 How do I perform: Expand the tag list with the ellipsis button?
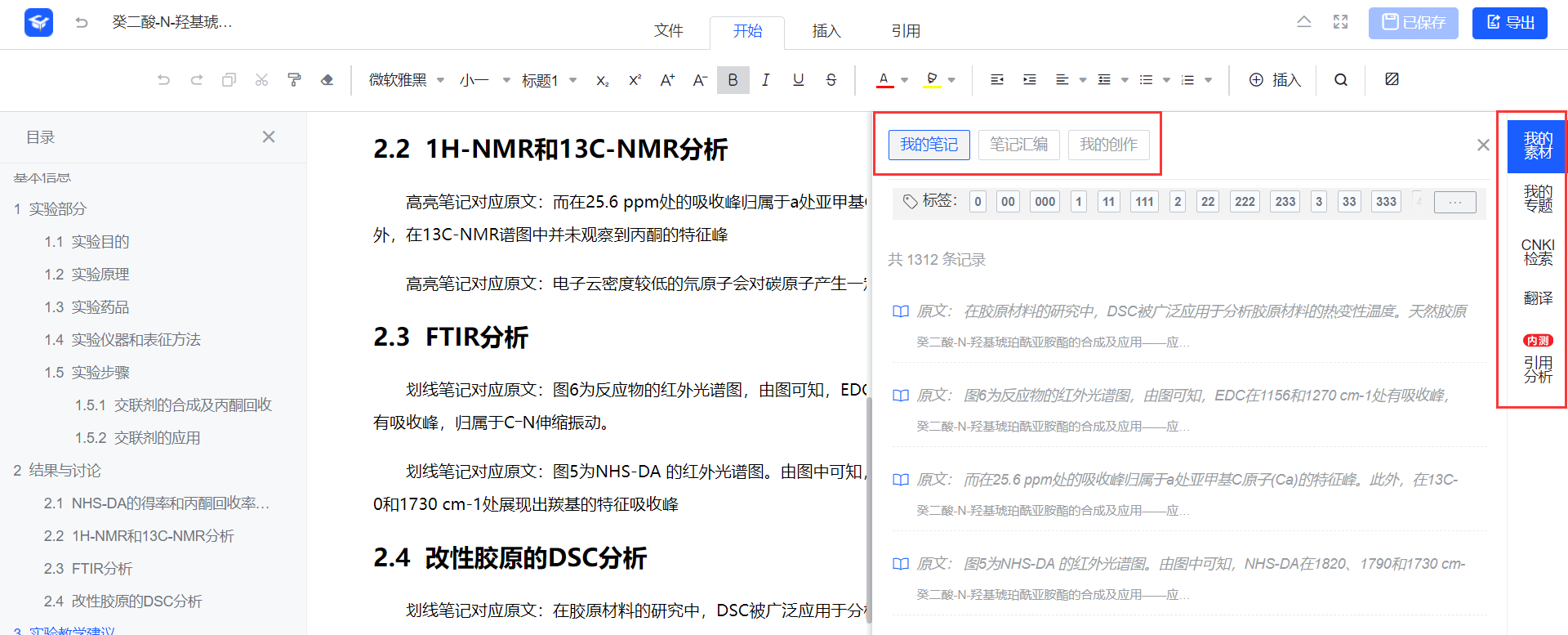tap(1454, 202)
